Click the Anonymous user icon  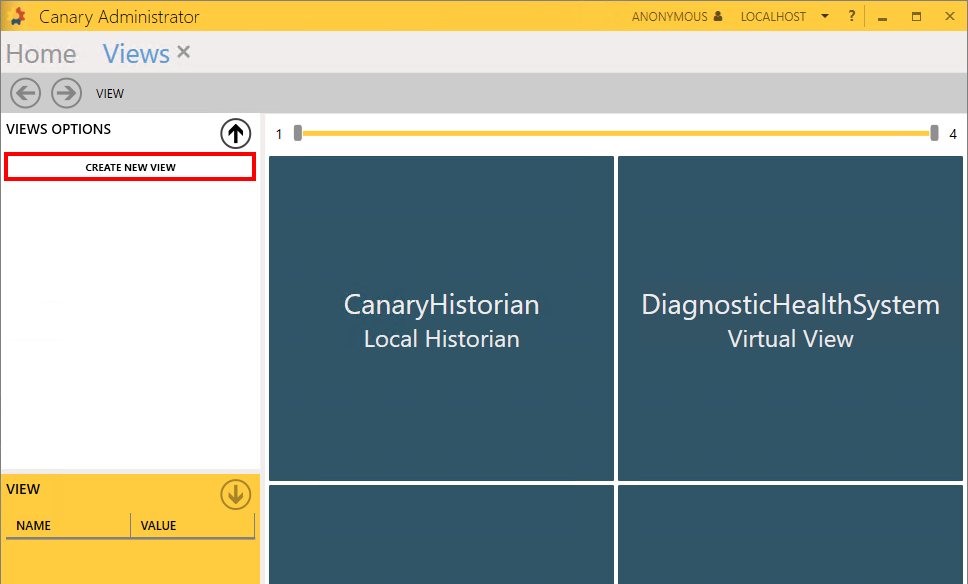(718, 17)
